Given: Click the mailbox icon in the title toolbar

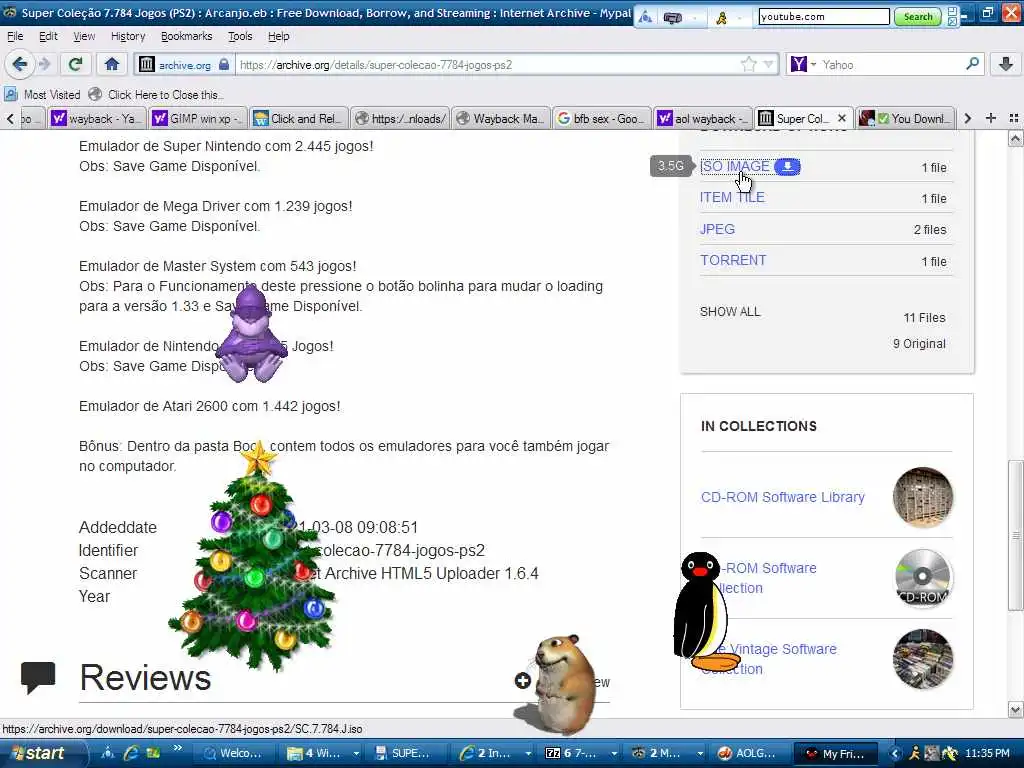Looking at the screenshot, I should point(673,18).
